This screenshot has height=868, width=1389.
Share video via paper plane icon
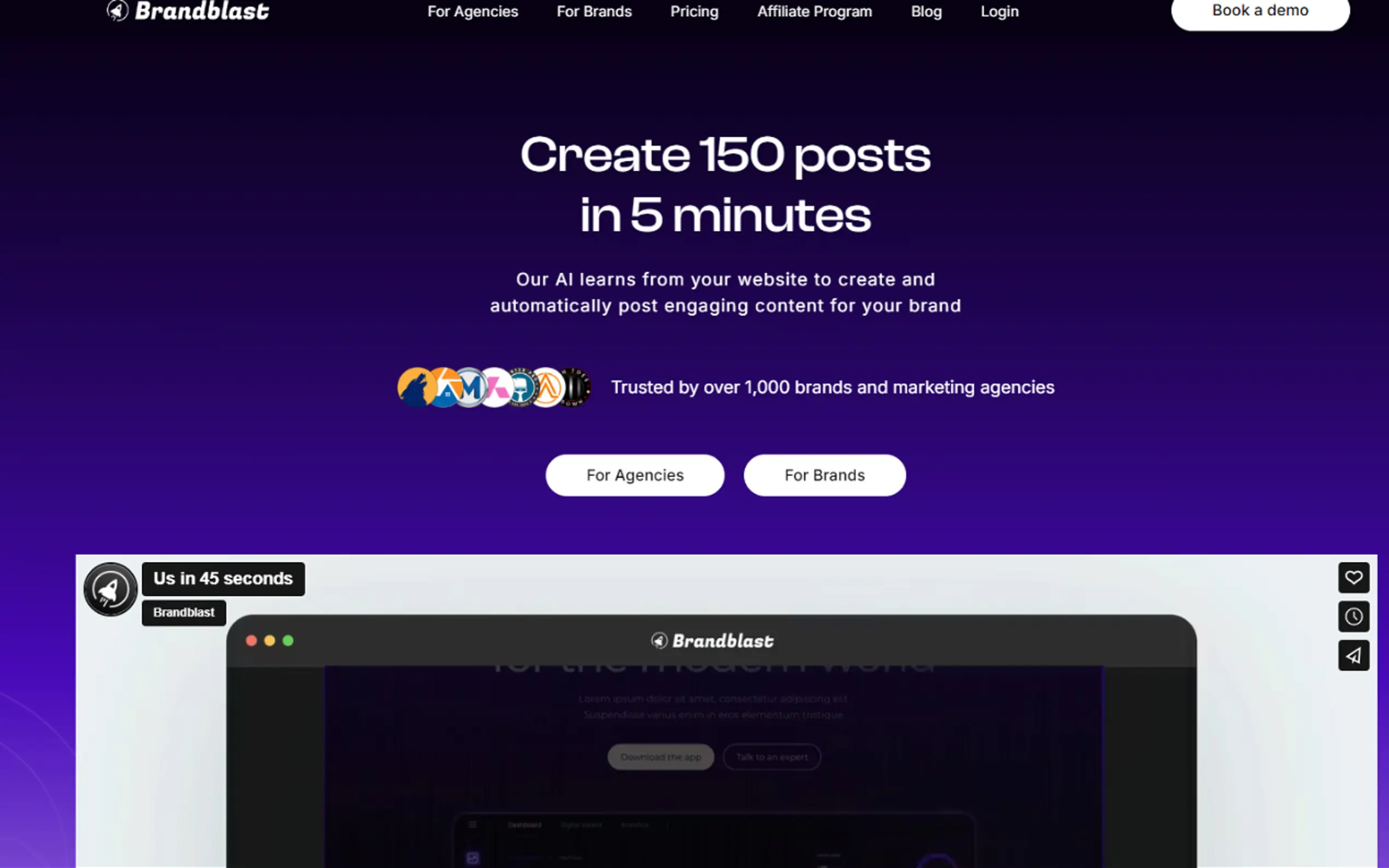[x=1353, y=655]
